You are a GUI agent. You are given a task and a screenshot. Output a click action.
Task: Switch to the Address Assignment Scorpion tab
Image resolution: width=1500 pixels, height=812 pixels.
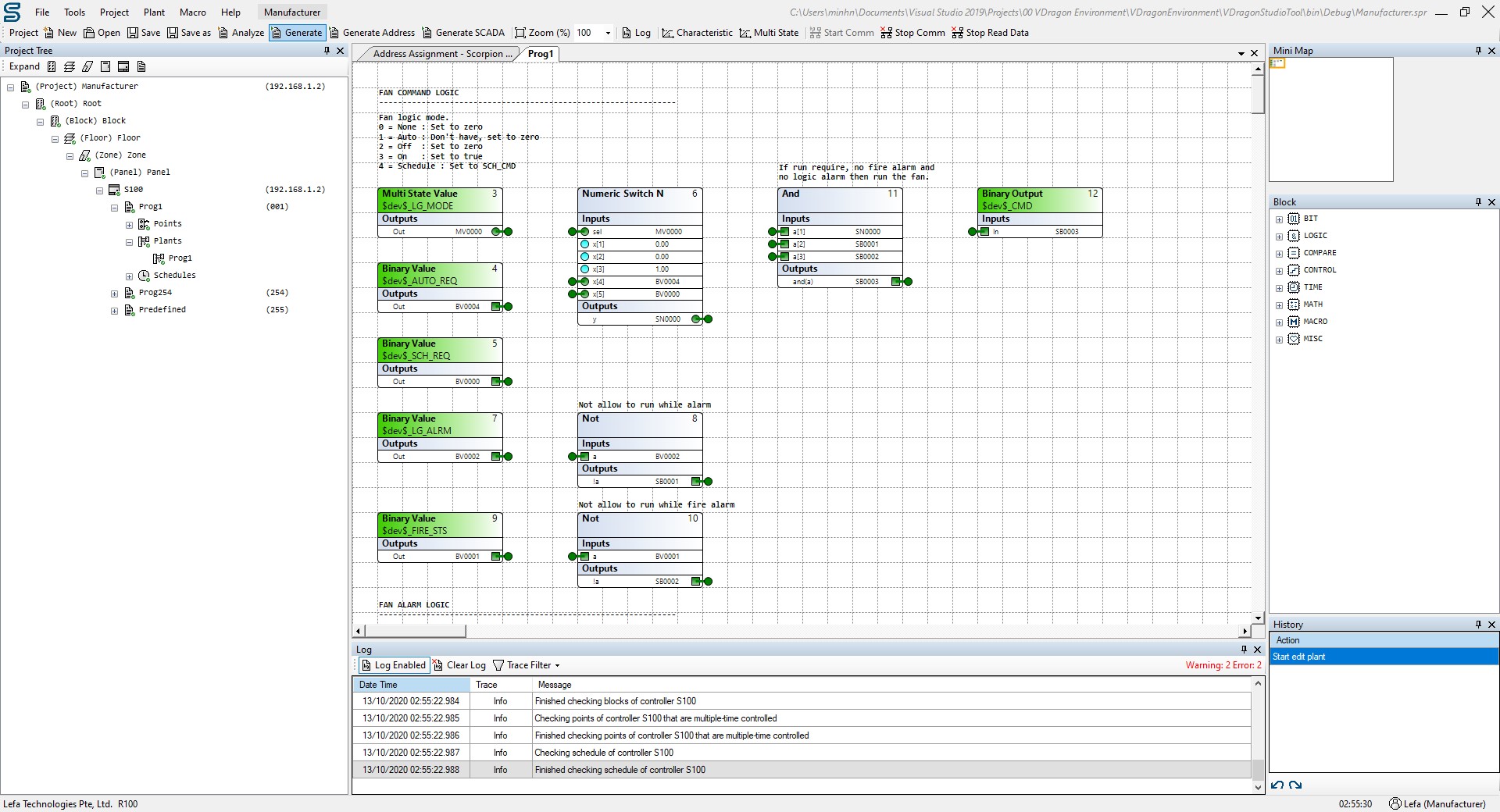[438, 53]
